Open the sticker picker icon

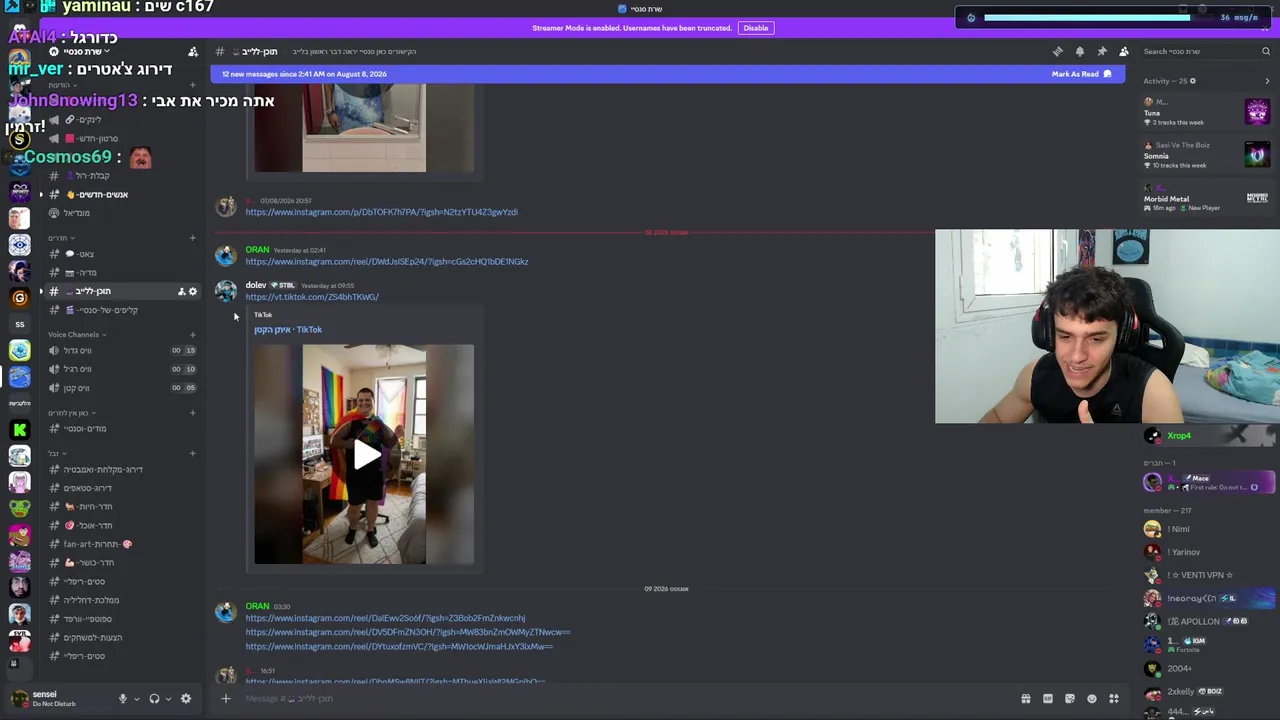pyautogui.click(x=1070, y=699)
